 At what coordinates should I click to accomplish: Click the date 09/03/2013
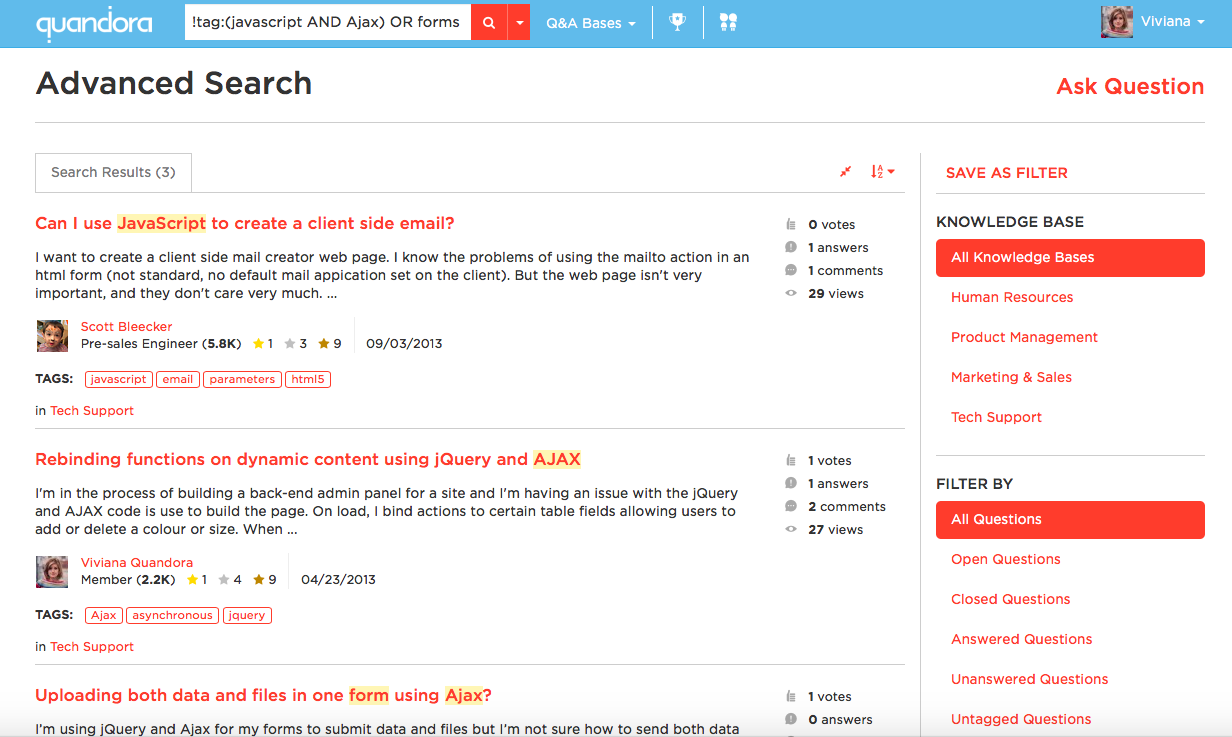404,343
